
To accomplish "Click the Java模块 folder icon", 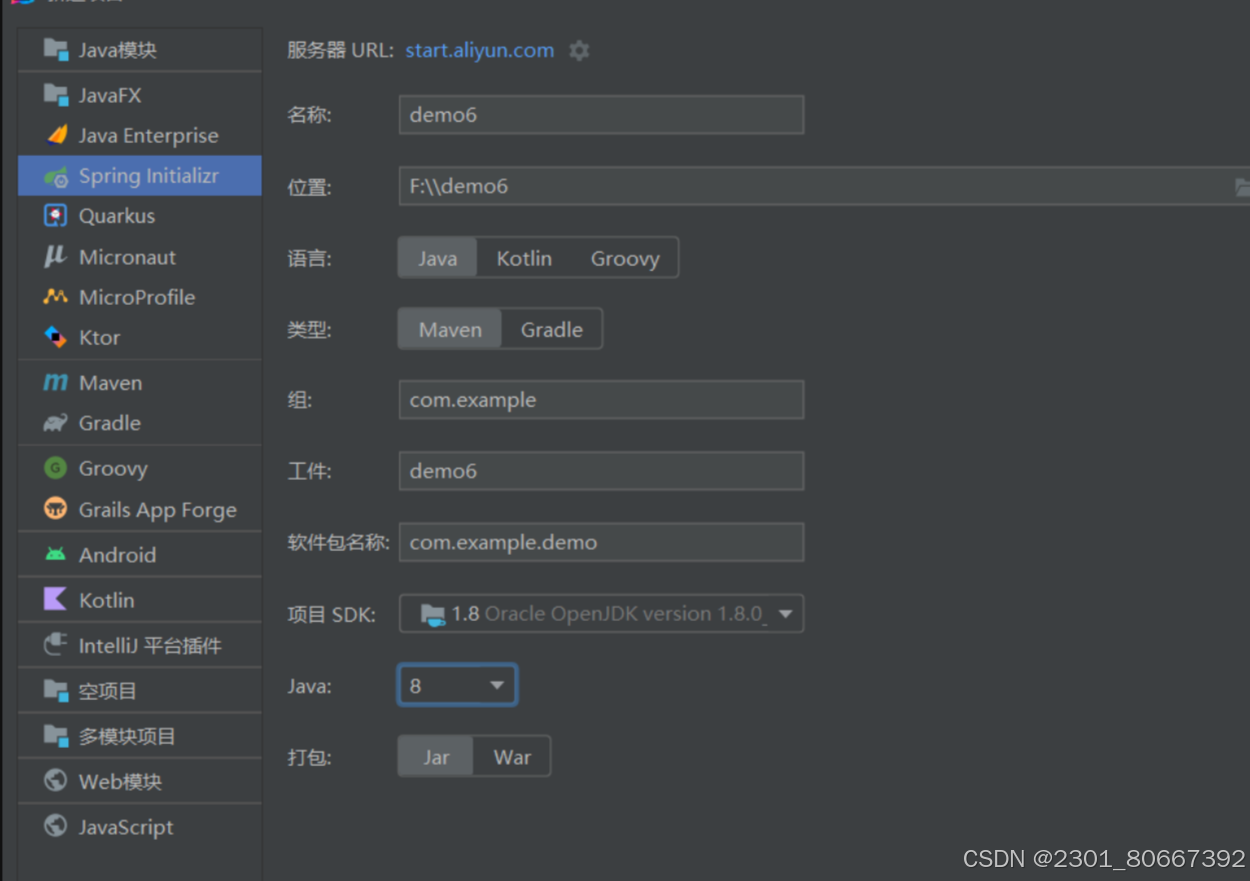I will tap(56, 49).
